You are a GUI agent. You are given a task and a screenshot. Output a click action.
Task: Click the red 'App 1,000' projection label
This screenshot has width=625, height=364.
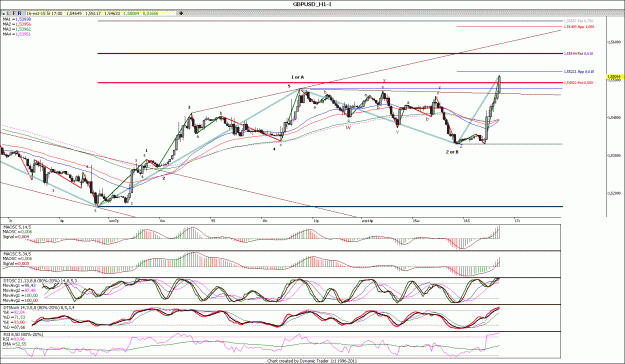tap(579, 27)
